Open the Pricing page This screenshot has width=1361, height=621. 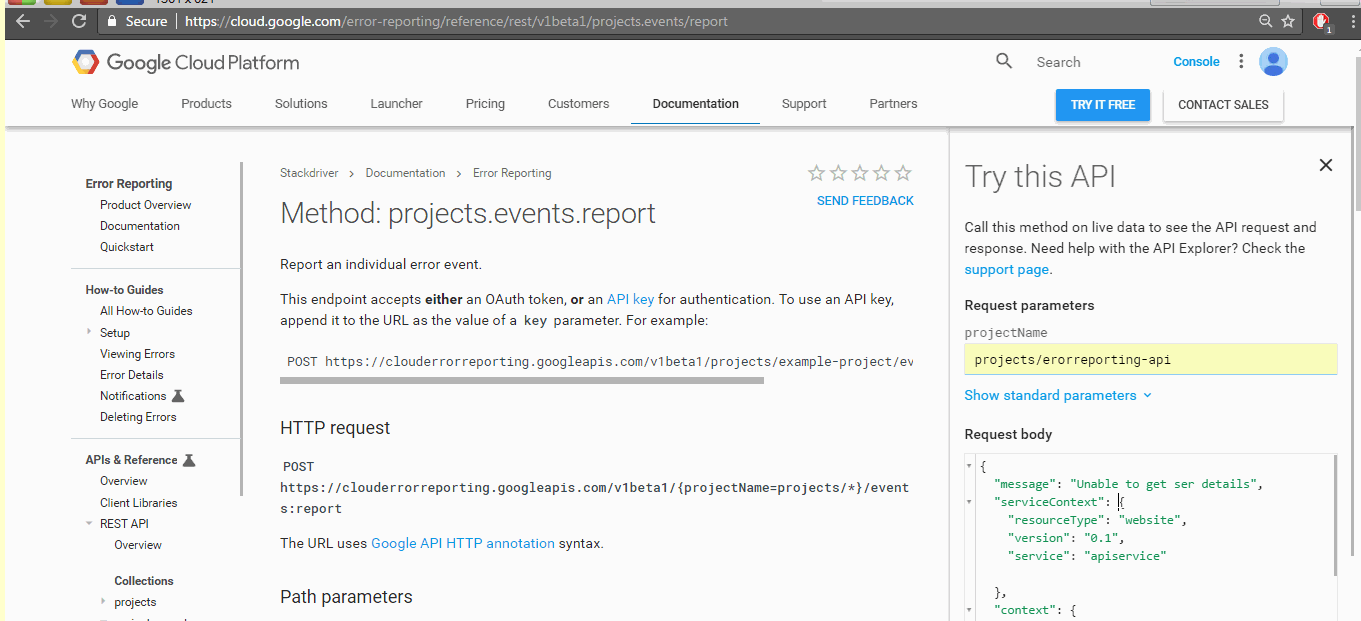[x=485, y=104]
